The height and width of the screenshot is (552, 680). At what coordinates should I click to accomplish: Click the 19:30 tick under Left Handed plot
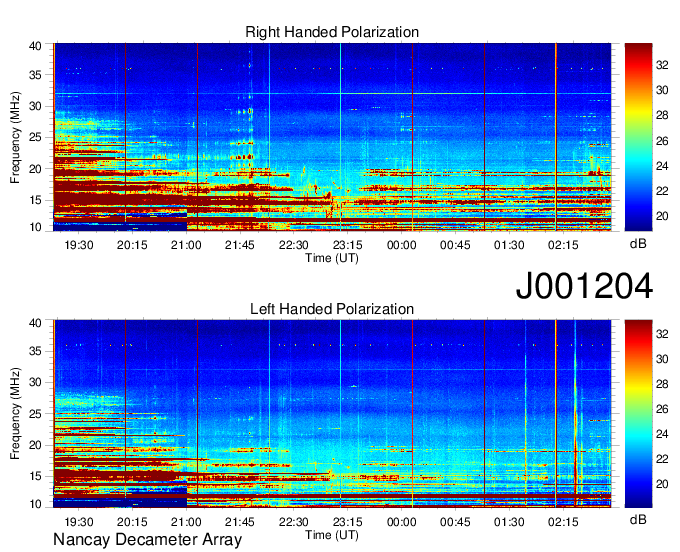pos(78,522)
